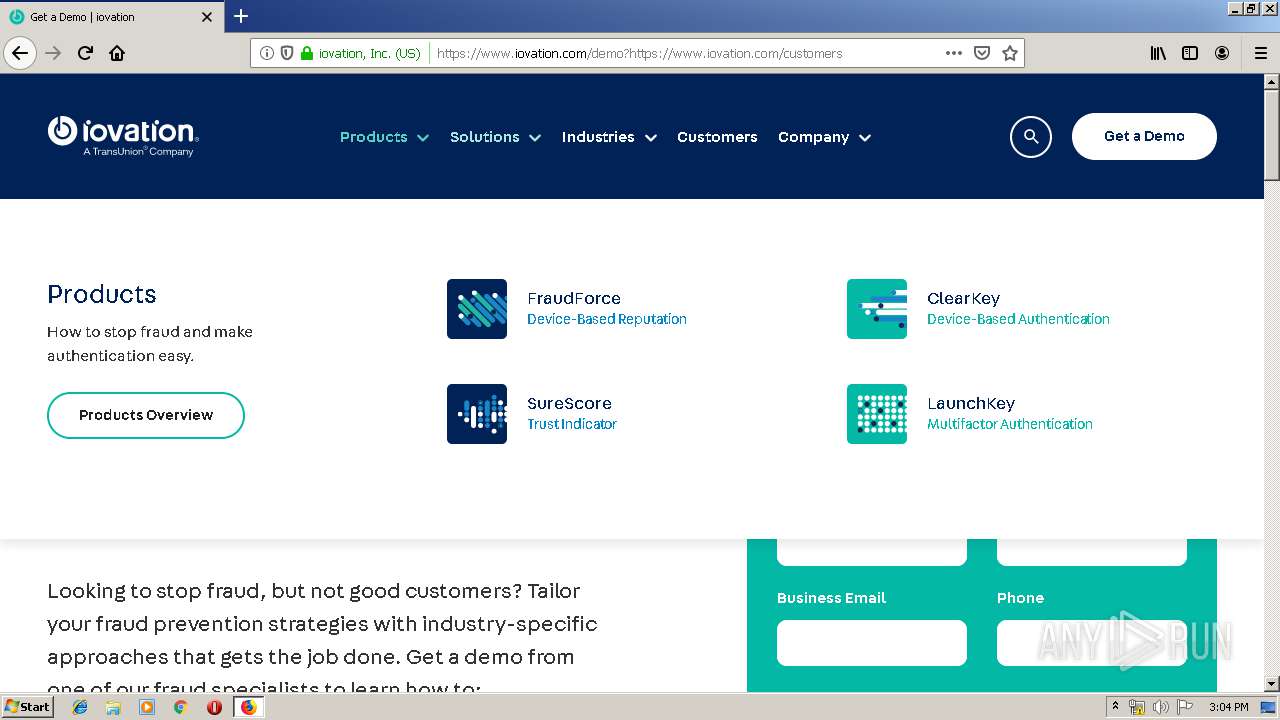Expand the Solutions dropdown chevron
The image size is (1280, 720).
[x=535, y=138]
